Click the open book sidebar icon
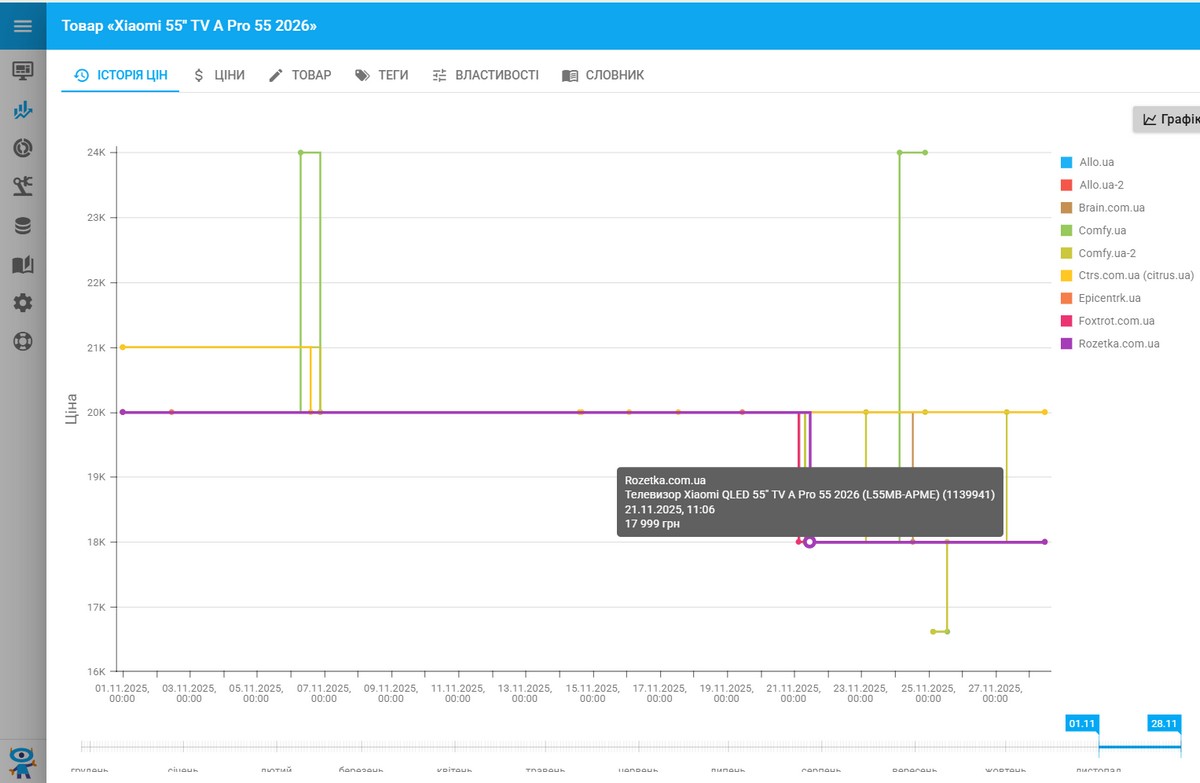The image size is (1200, 783). coord(22,265)
